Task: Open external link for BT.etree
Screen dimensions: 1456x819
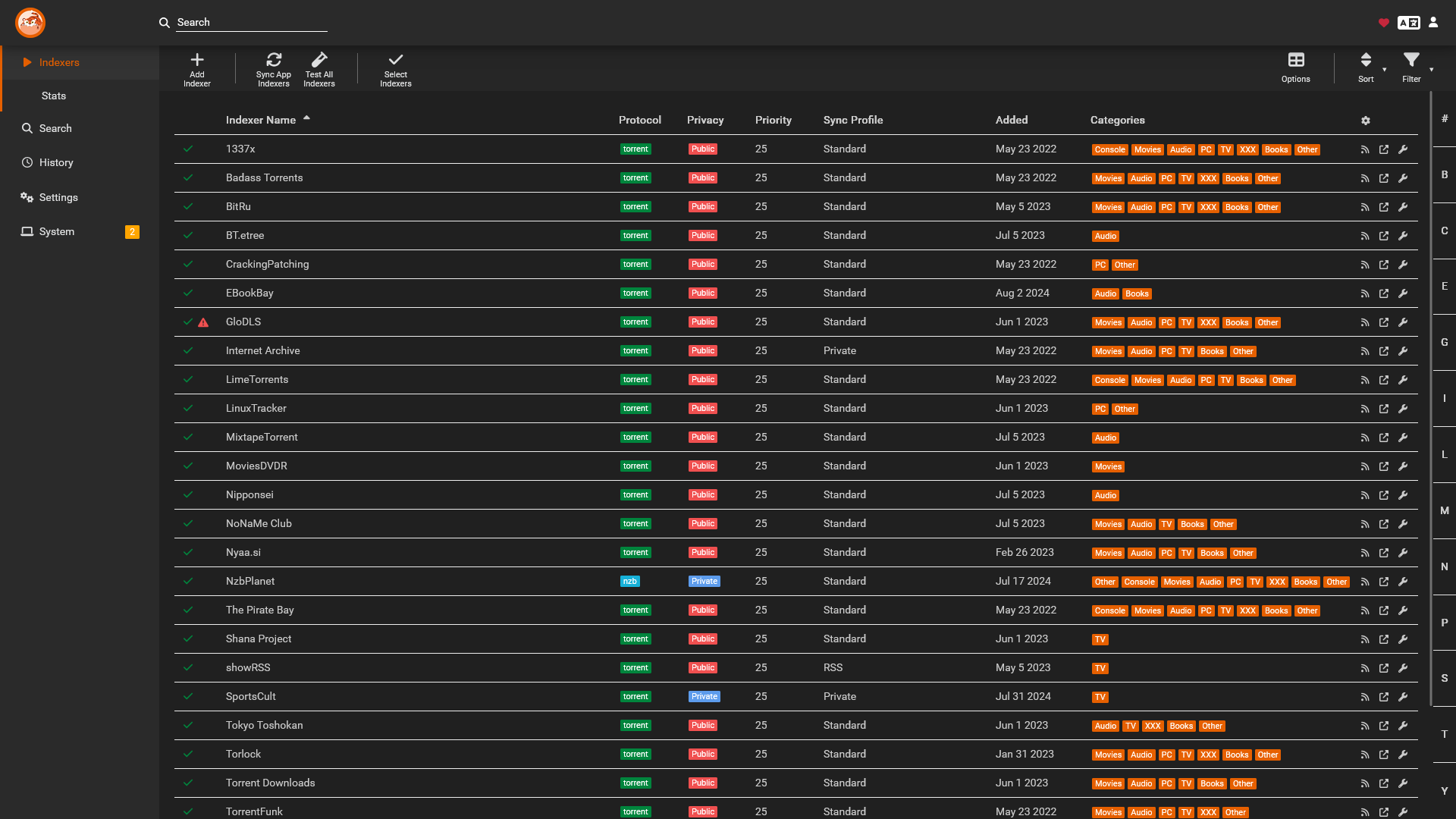Action: (x=1384, y=236)
